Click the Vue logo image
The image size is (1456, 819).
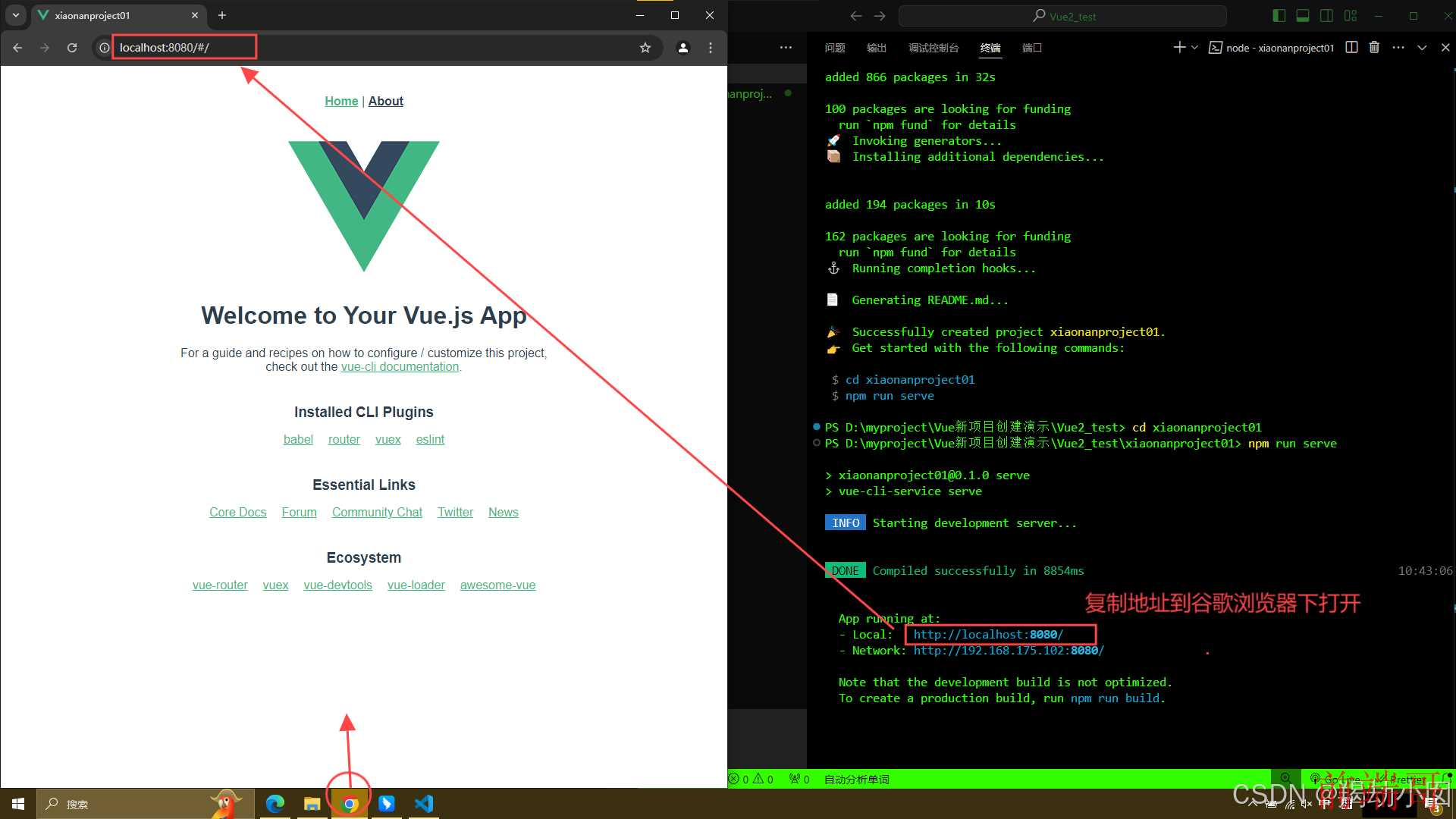[364, 206]
